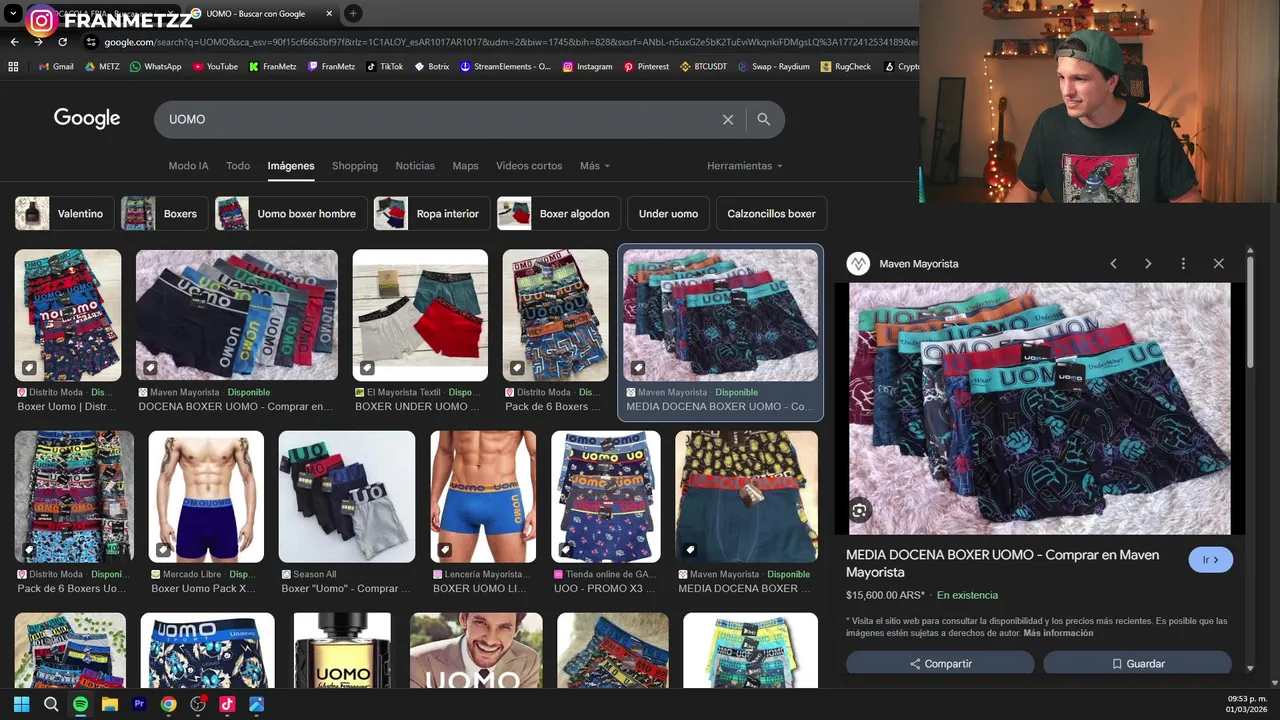
Task: Click the magnifying glass search button
Action: click(x=764, y=119)
